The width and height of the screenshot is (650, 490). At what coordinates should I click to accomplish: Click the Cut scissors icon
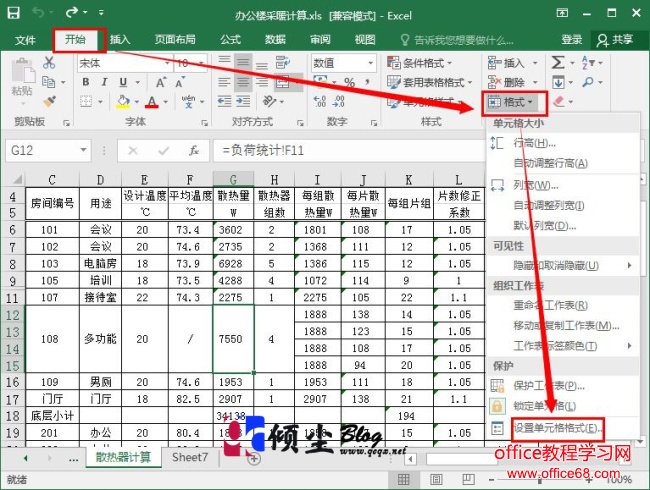click(x=49, y=63)
